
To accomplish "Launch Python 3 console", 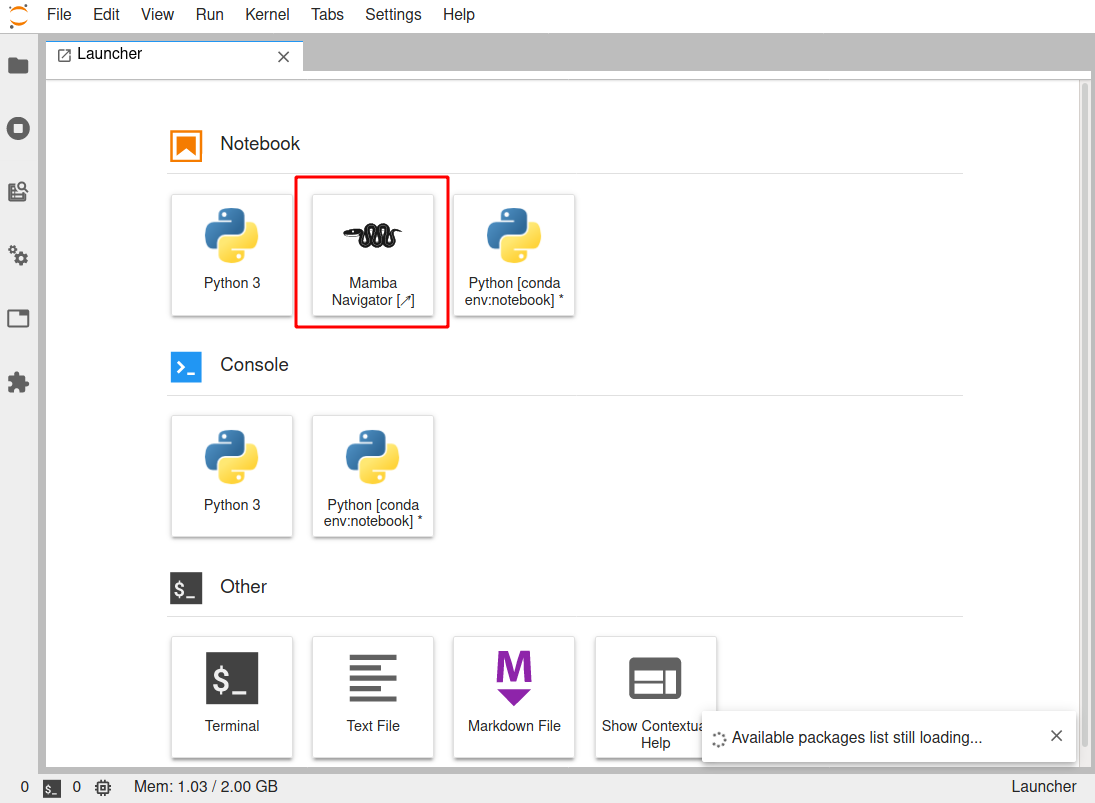I will (232, 476).
